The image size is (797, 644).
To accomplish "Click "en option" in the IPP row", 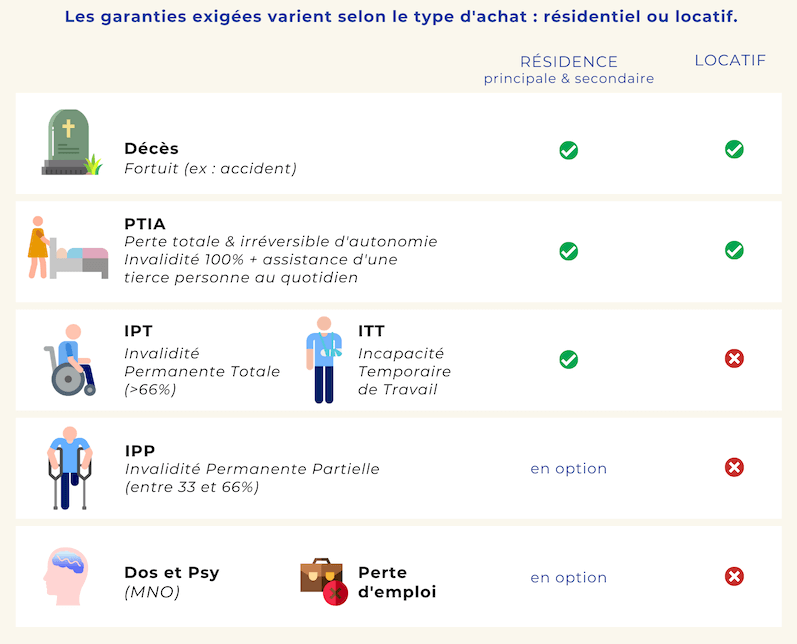I will click(x=568, y=468).
